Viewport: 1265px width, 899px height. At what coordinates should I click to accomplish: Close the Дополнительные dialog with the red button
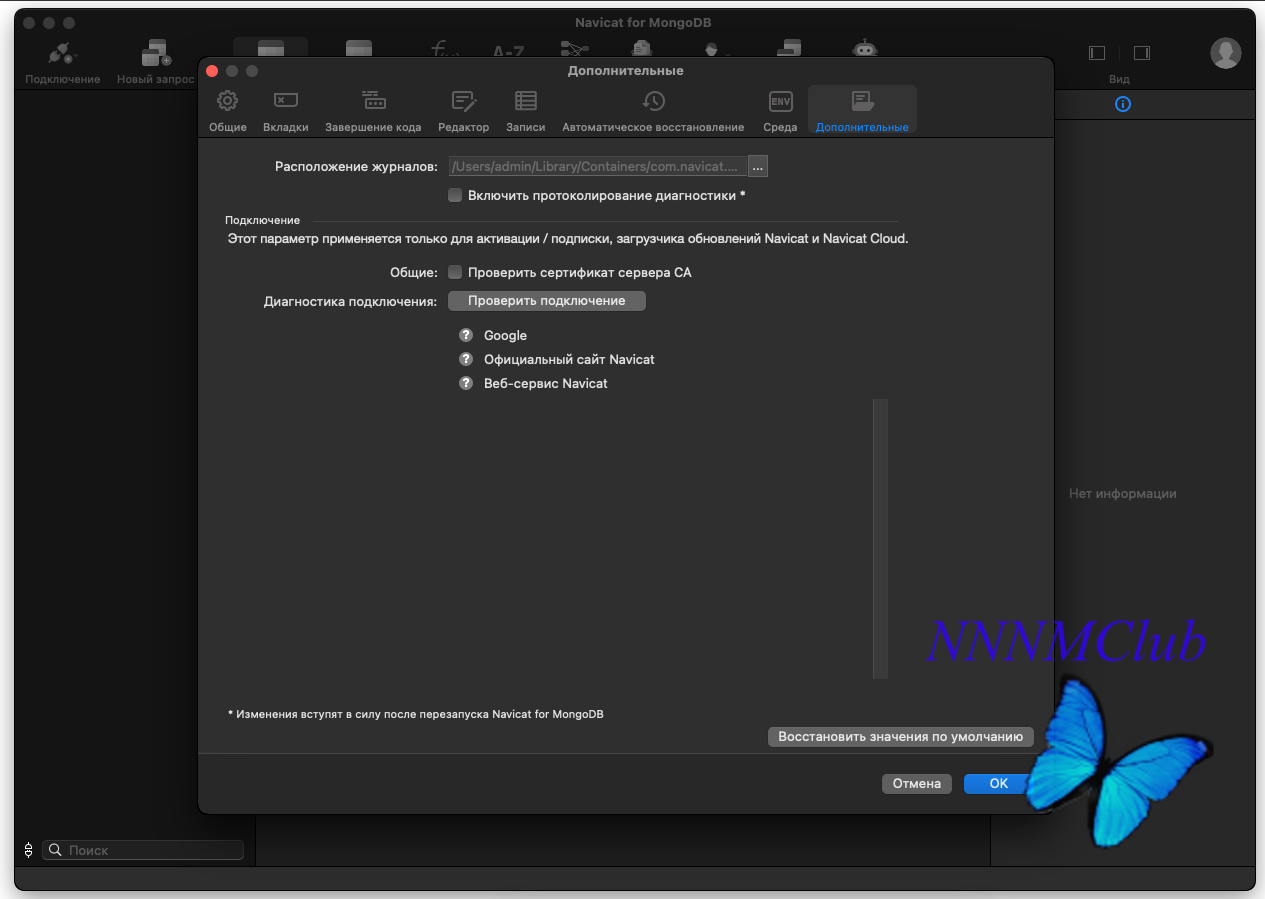tap(212, 71)
